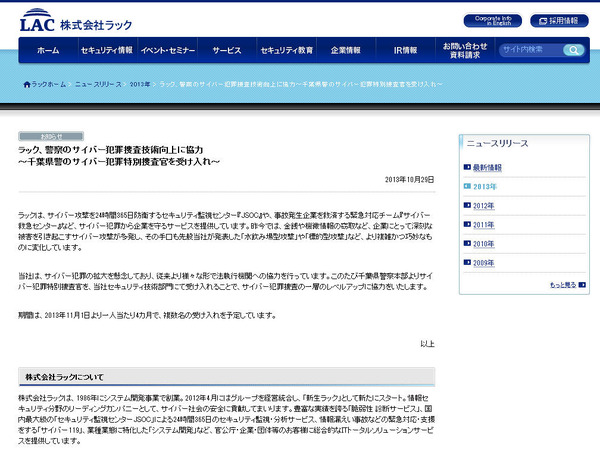Click the arrow icon beside 2010年
The height and width of the screenshot is (472, 600).
[467, 243]
